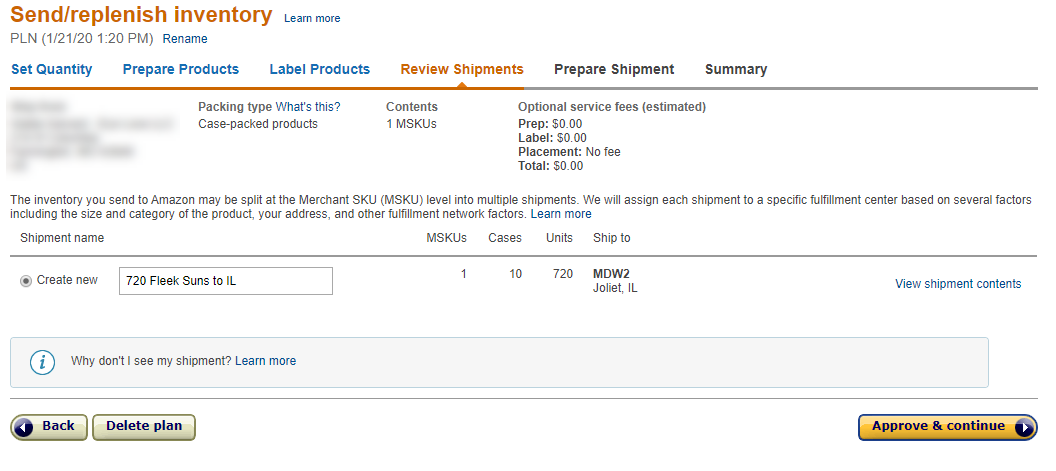Click the Back button arrow icon
This screenshot has width=1056, height=471.
coord(24,427)
